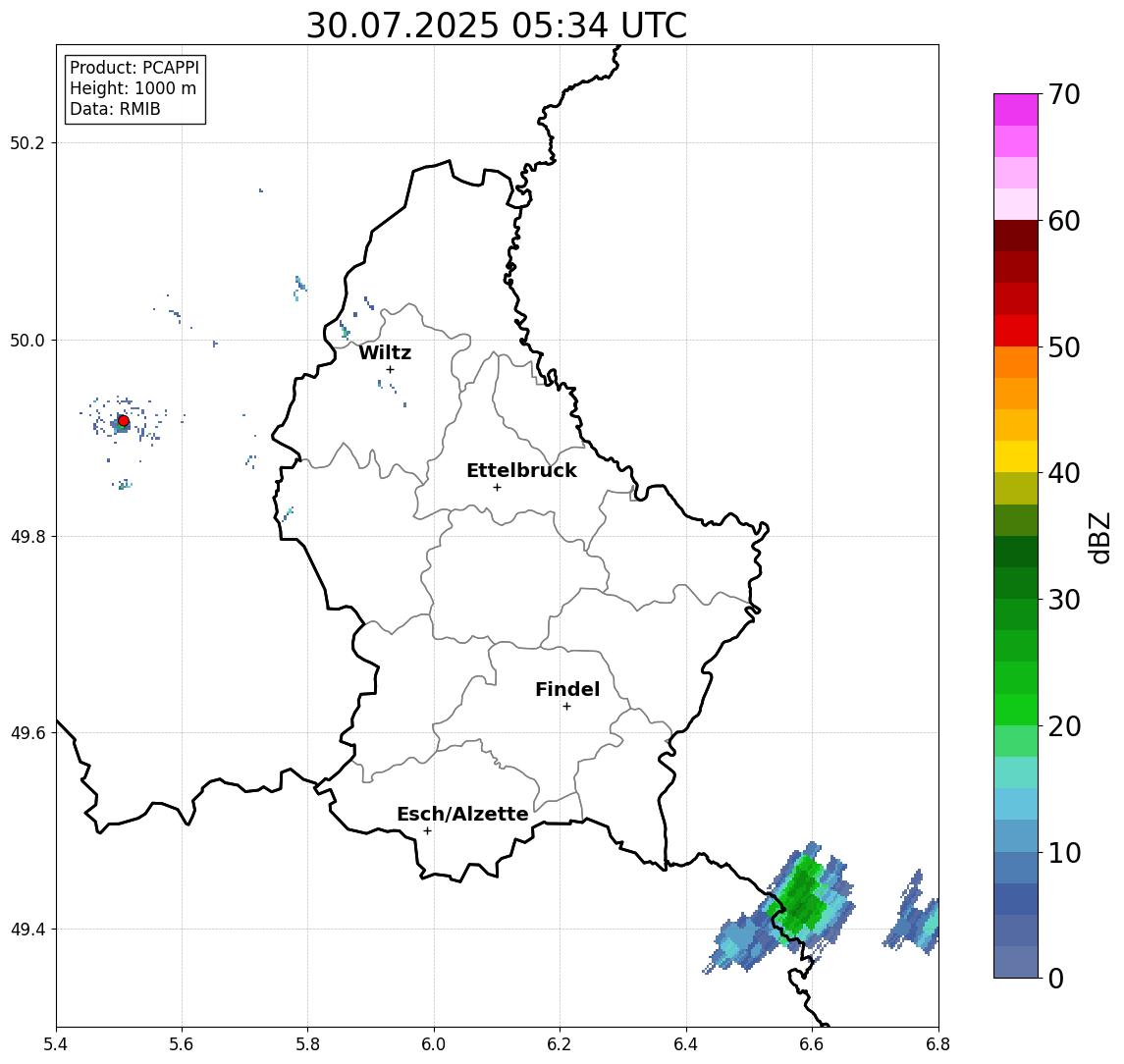Click the Findel plus marker
Screen dimensions: 1124x1064
[566, 707]
